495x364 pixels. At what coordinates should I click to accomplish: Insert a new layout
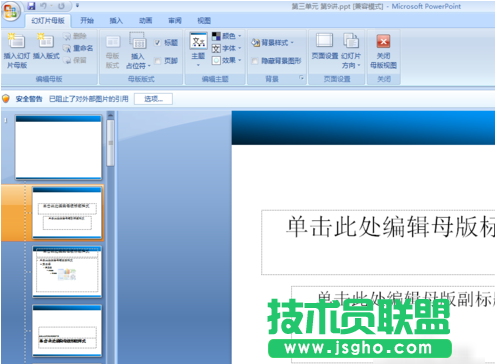(46, 47)
